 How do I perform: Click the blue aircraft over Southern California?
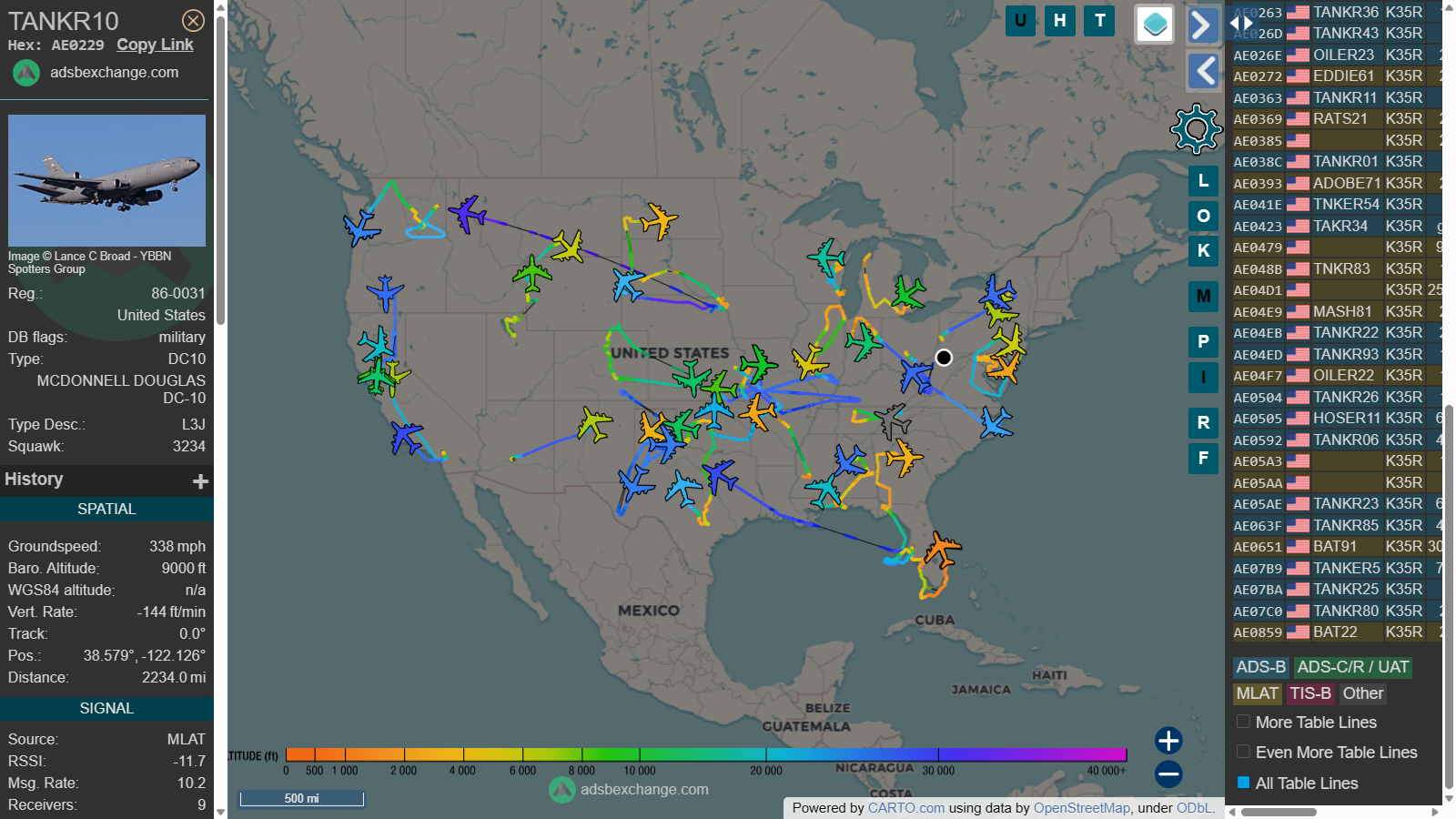pyautogui.click(x=407, y=438)
